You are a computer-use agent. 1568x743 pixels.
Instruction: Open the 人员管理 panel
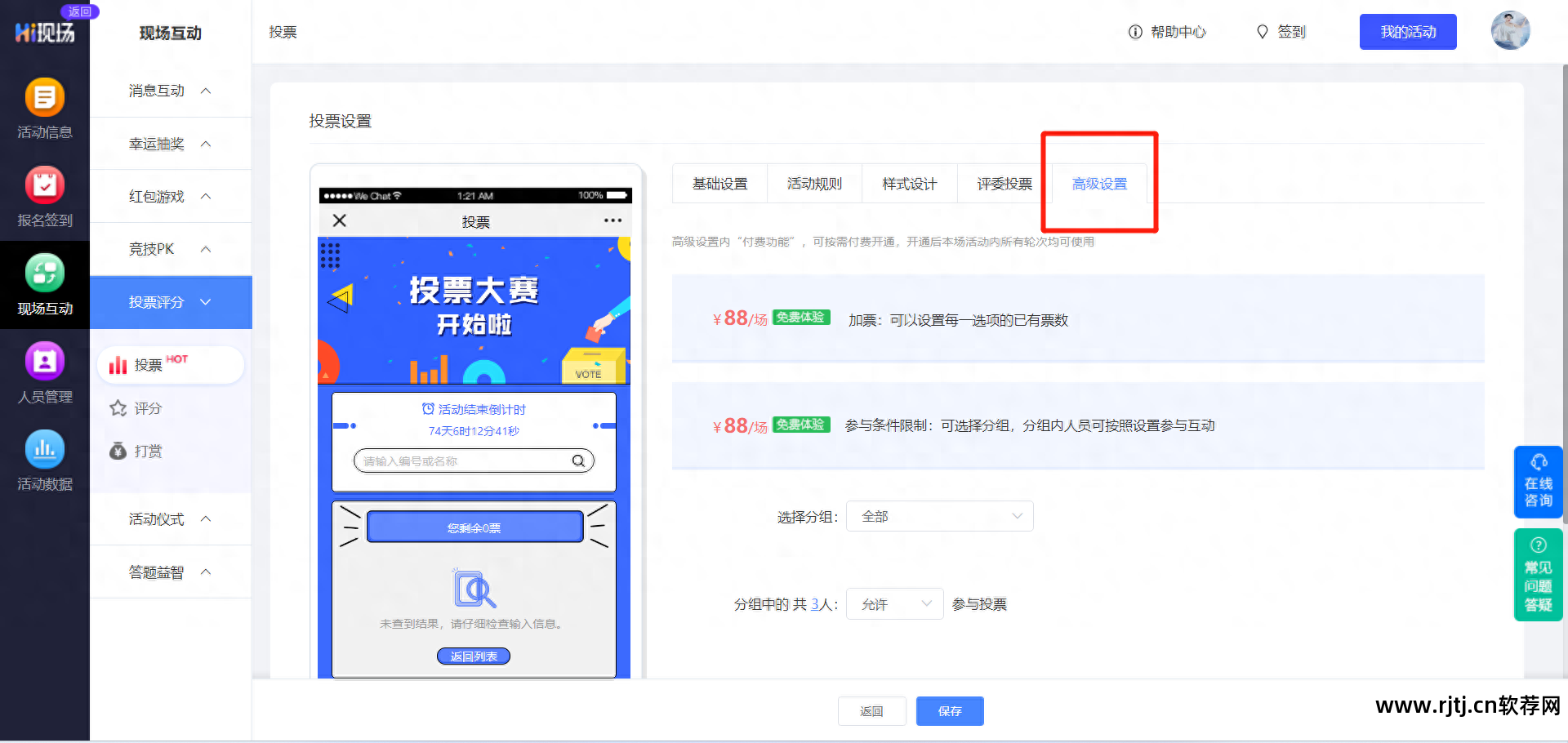pyautogui.click(x=45, y=372)
